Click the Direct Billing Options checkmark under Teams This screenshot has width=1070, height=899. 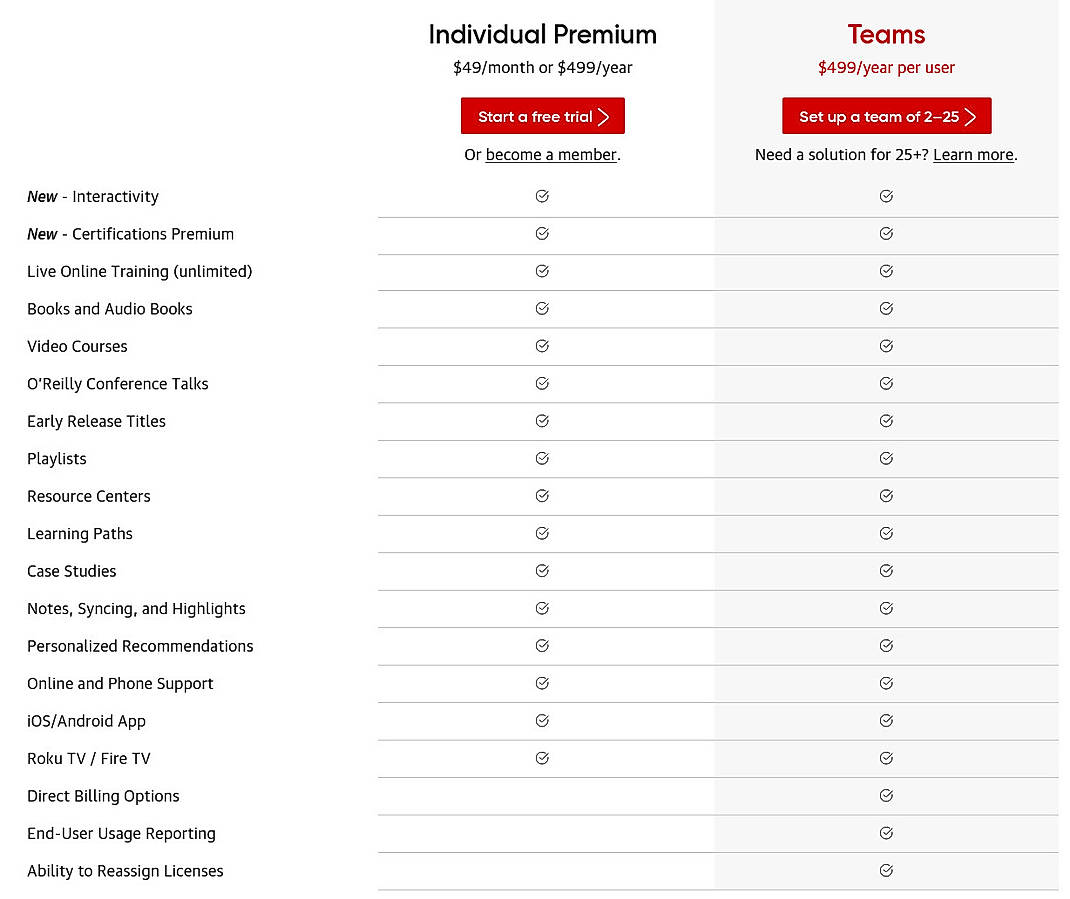[x=886, y=796]
